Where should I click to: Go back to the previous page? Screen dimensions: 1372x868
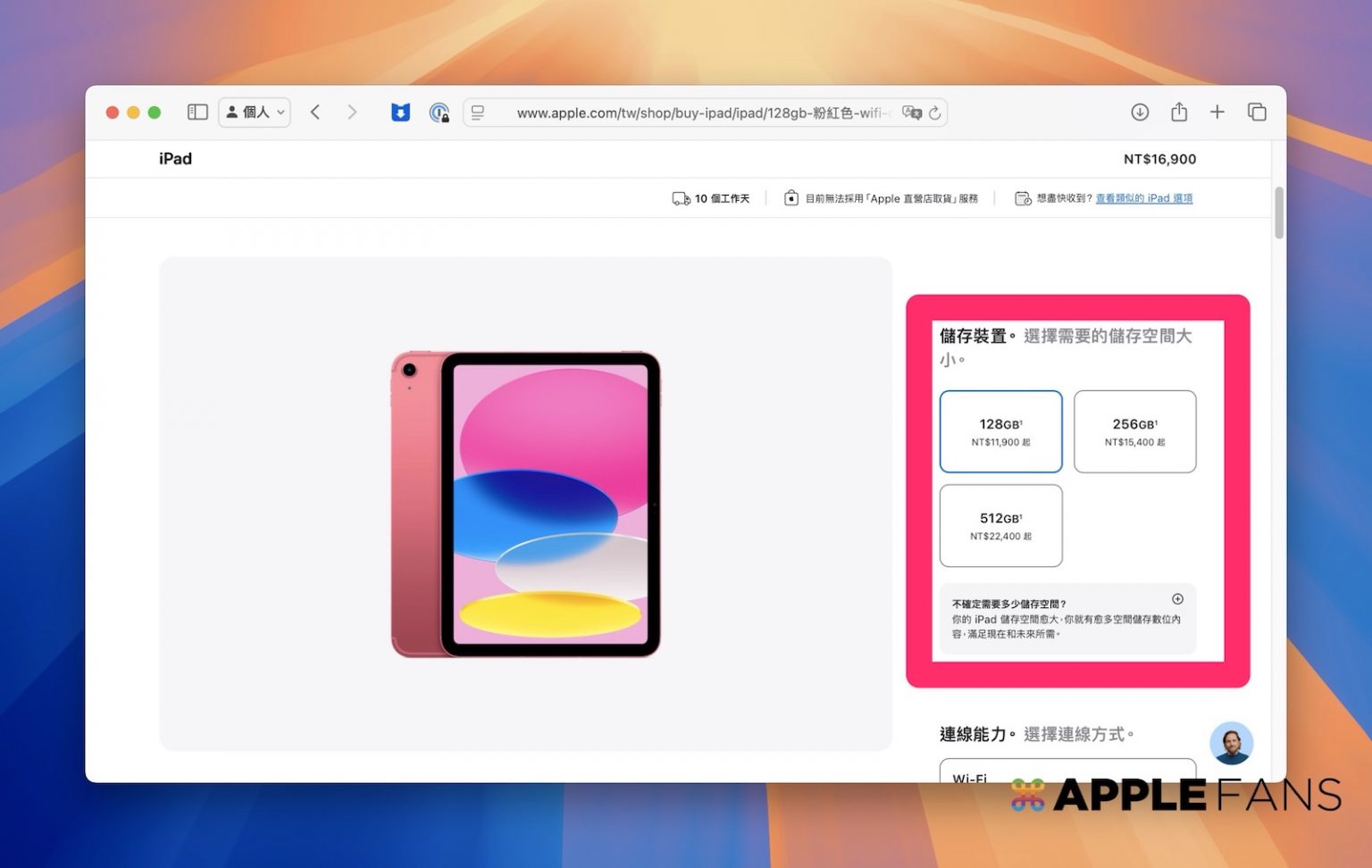coord(315,112)
